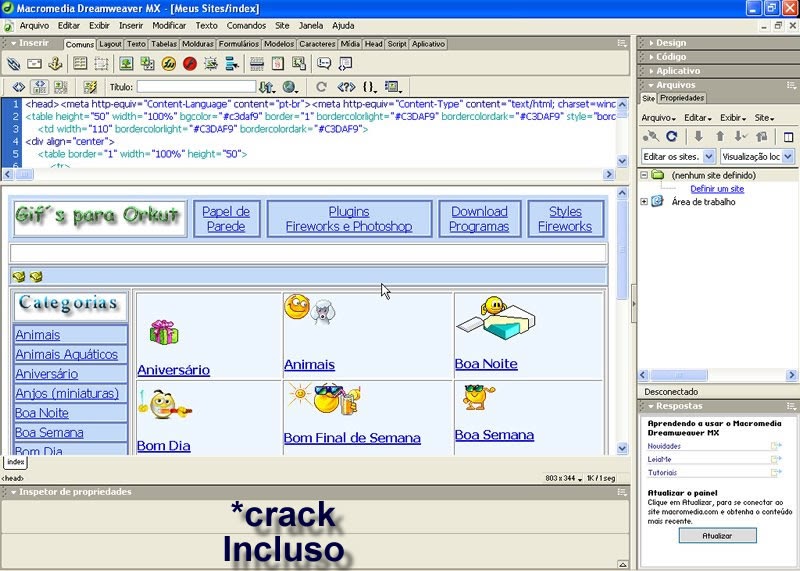Open the Propriedades tab in Arquivos
The width and height of the screenshot is (800, 571).
tap(682, 98)
